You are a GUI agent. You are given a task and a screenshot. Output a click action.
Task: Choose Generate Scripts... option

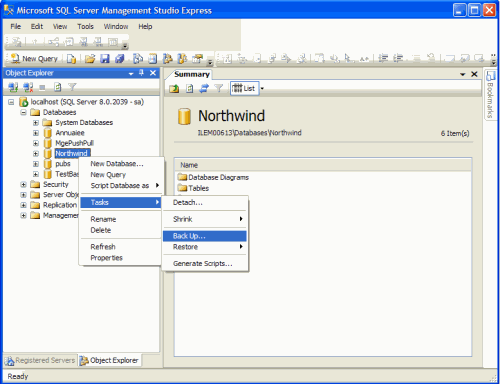205,264
